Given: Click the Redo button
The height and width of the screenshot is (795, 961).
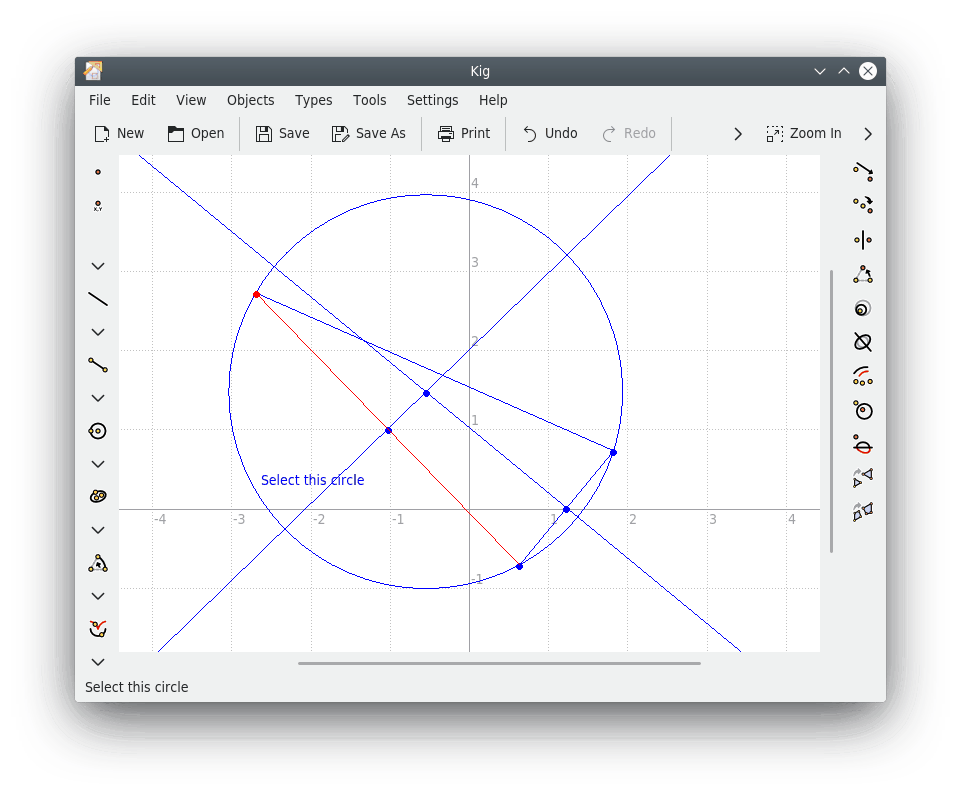Looking at the screenshot, I should point(629,134).
